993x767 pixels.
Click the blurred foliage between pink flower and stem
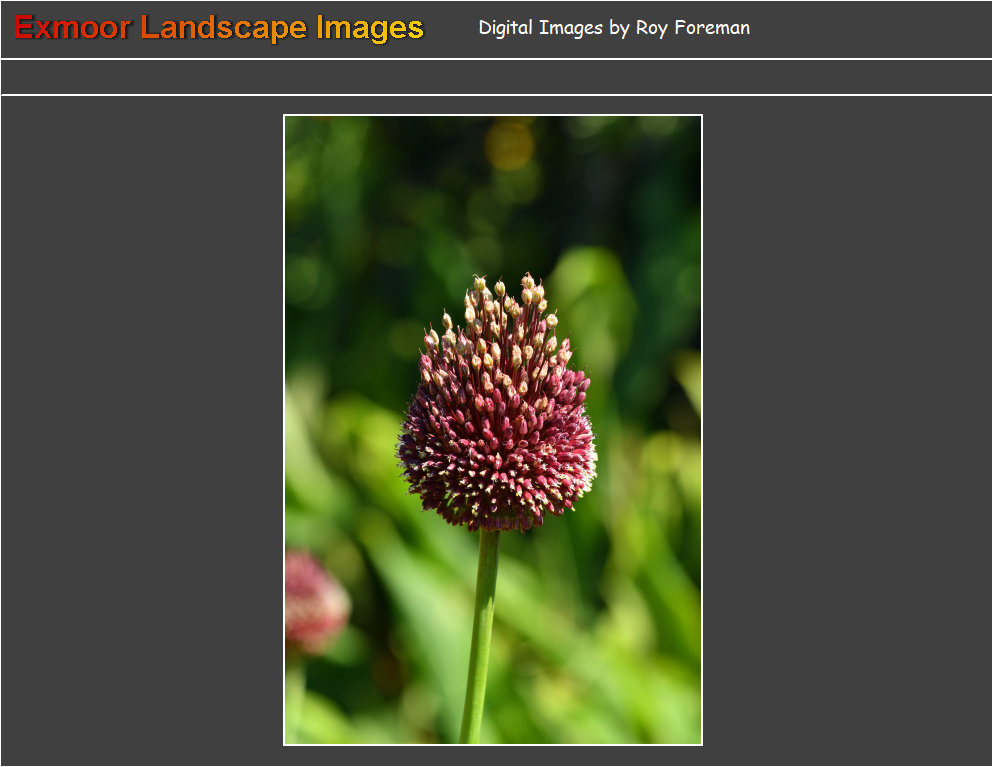point(400,620)
